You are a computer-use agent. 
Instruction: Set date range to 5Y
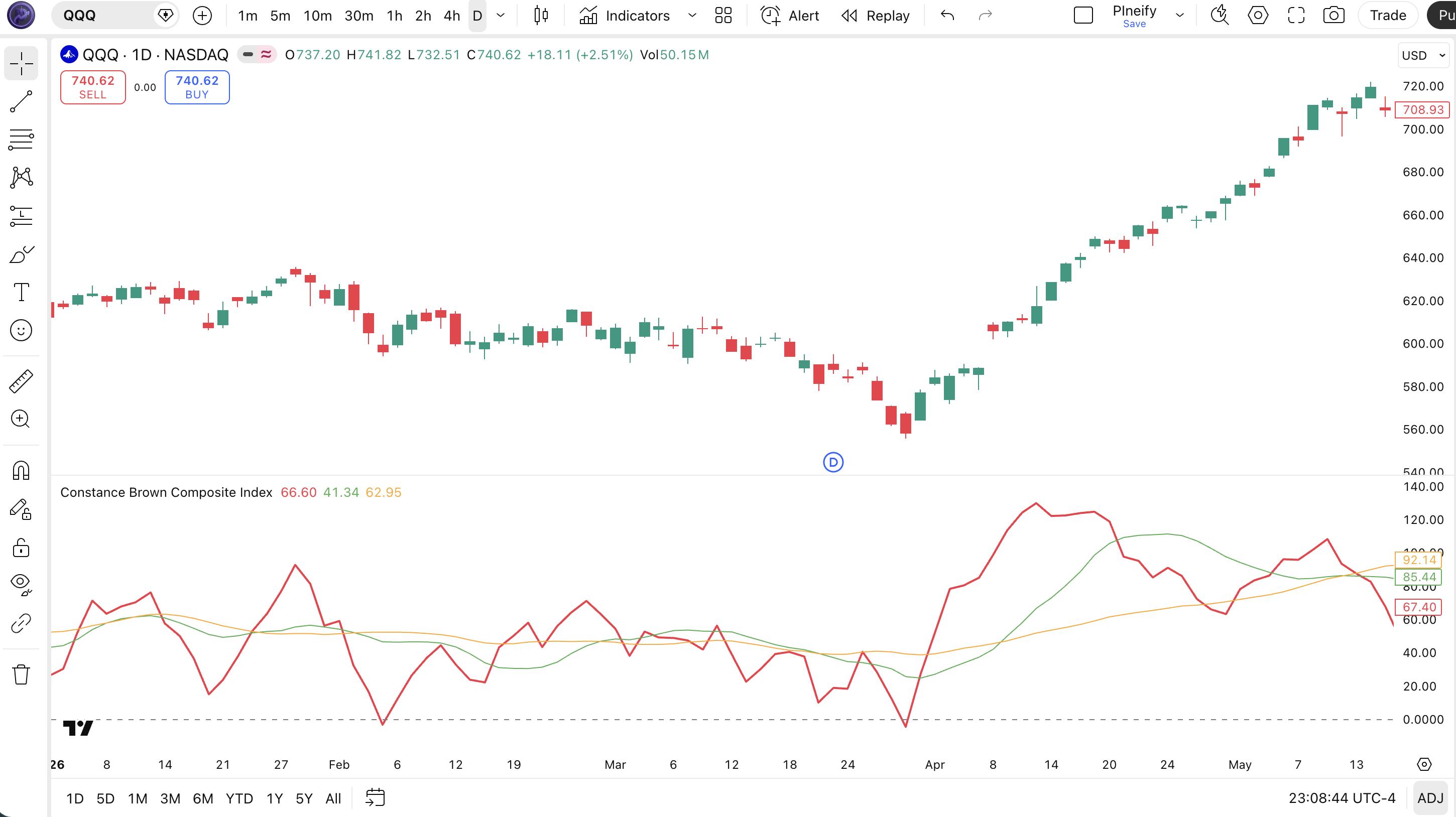coord(304,798)
